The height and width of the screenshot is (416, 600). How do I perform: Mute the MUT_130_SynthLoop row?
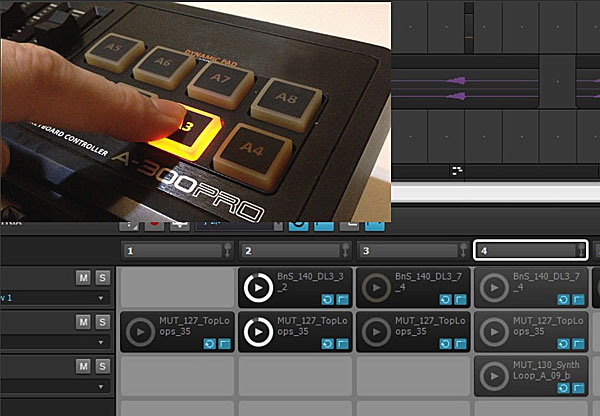83,366
